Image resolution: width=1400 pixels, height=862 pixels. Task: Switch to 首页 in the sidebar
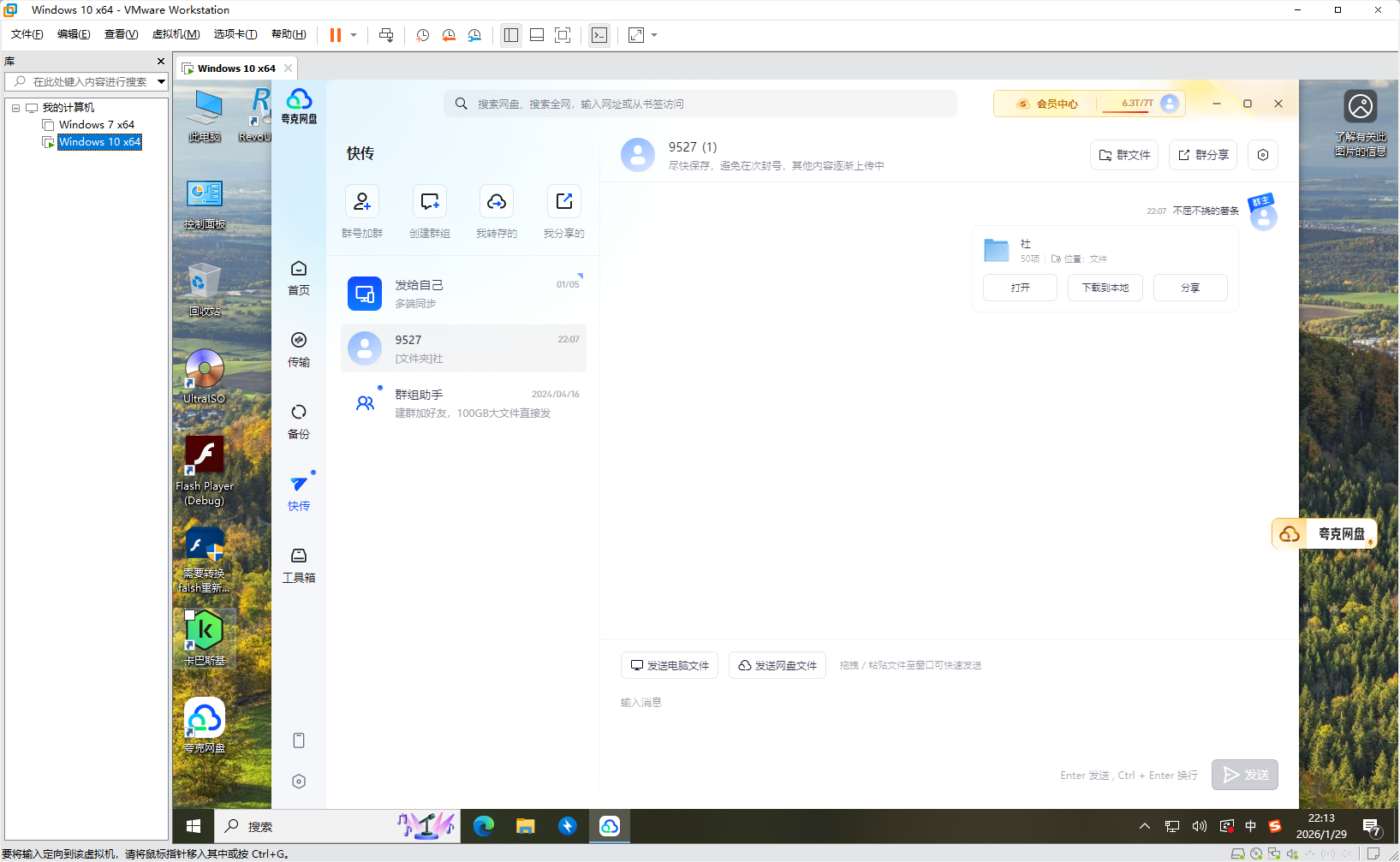[x=298, y=276]
